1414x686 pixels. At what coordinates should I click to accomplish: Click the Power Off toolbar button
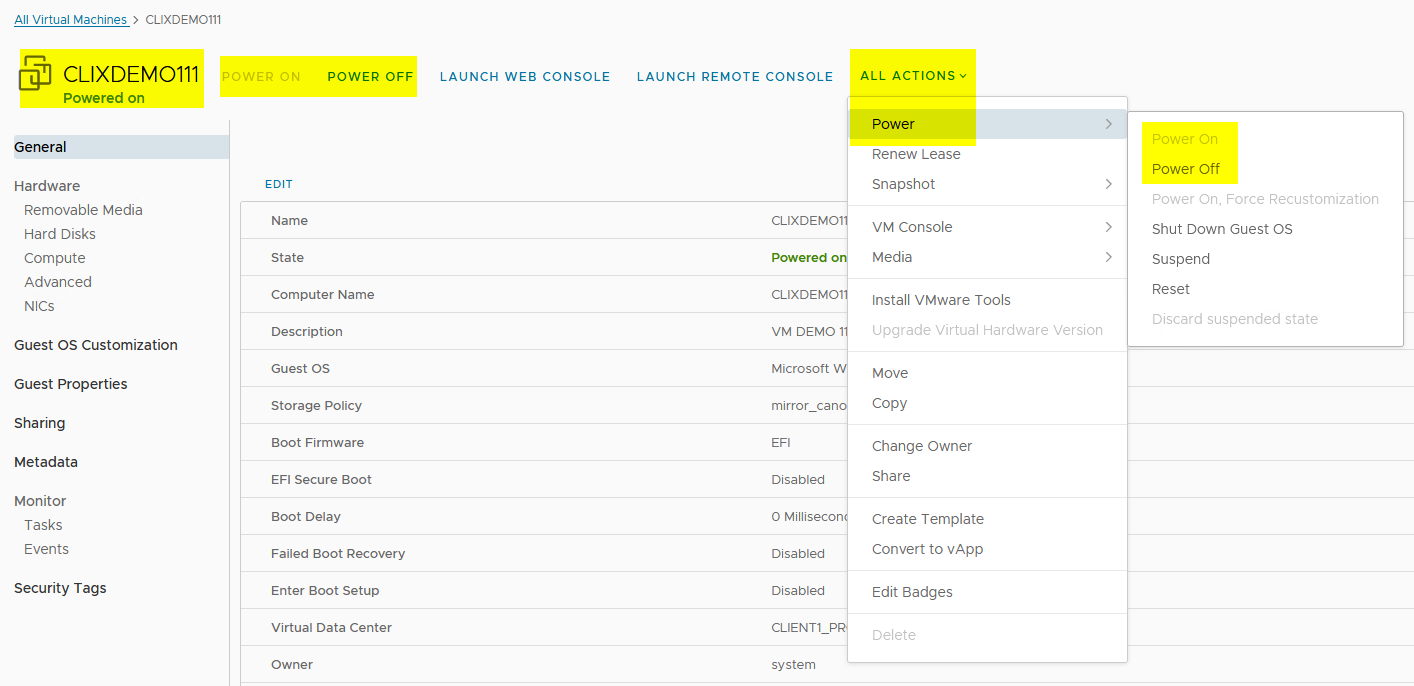coord(370,77)
